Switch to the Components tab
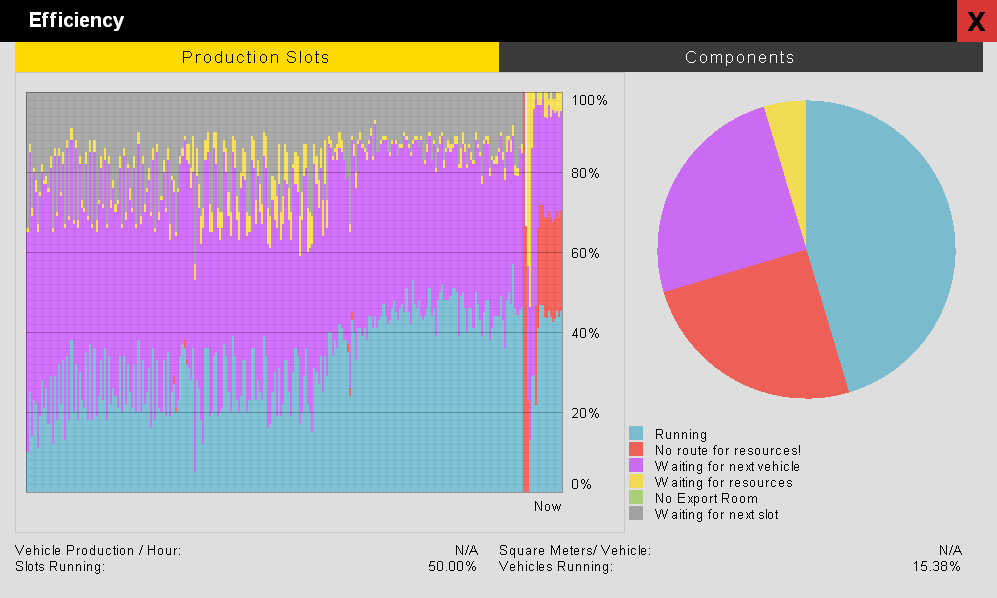997x598 pixels. click(x=741, y=57)
